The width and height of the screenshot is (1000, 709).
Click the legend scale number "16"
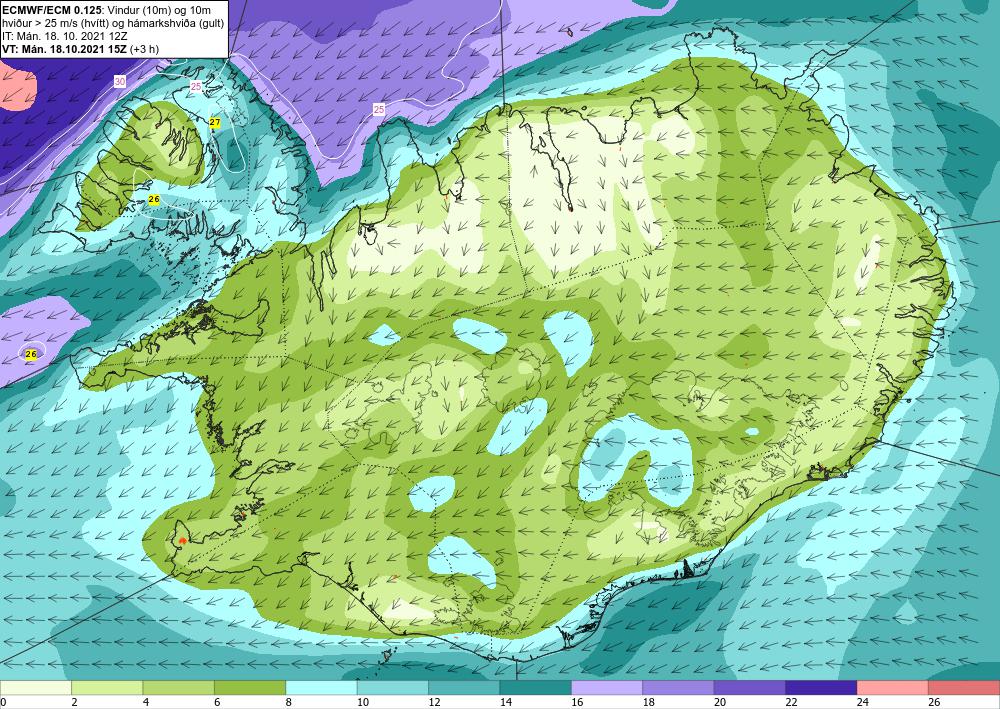(577, 702)
